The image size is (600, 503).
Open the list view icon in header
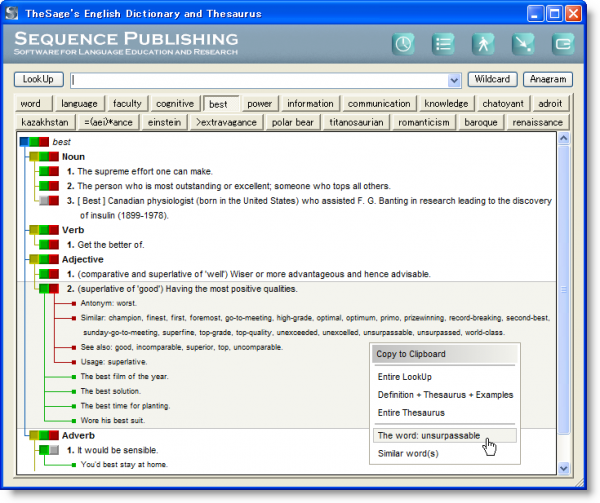coord(443,44)
